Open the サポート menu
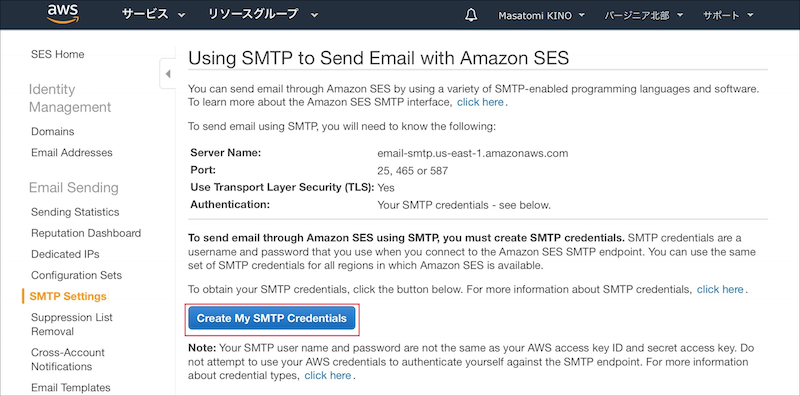The image size is (800, 396). (728, 15)
